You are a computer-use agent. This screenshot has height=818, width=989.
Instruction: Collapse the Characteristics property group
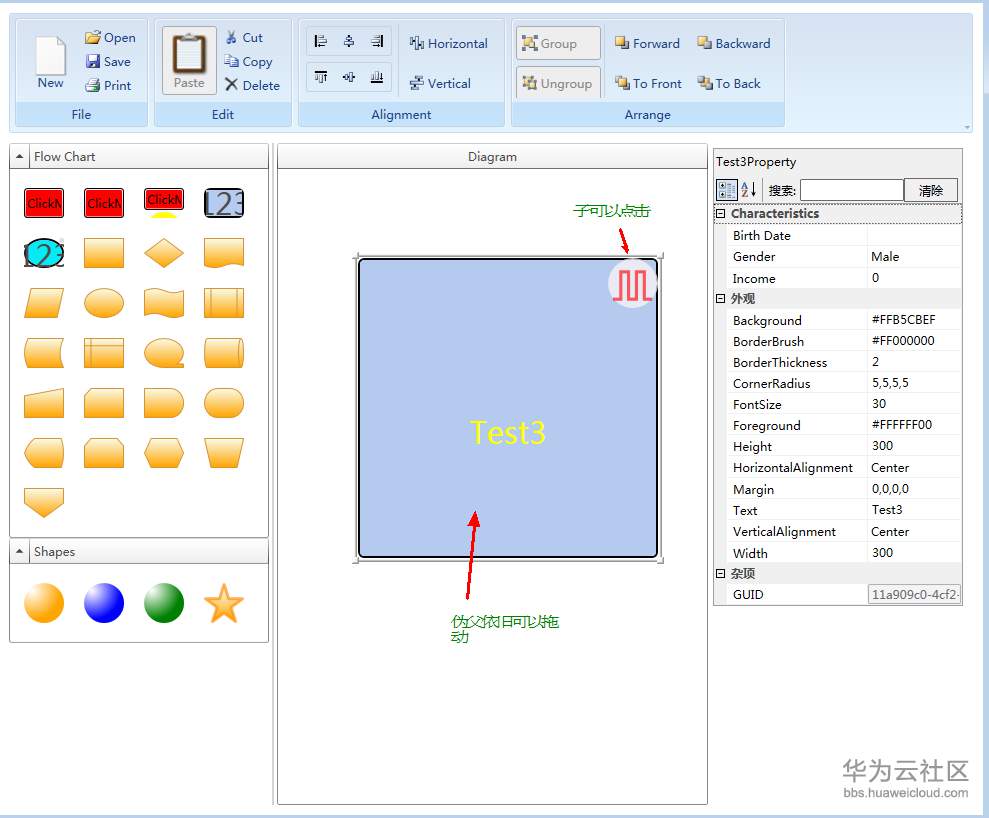pyautogui.click(x=720, y=214)
